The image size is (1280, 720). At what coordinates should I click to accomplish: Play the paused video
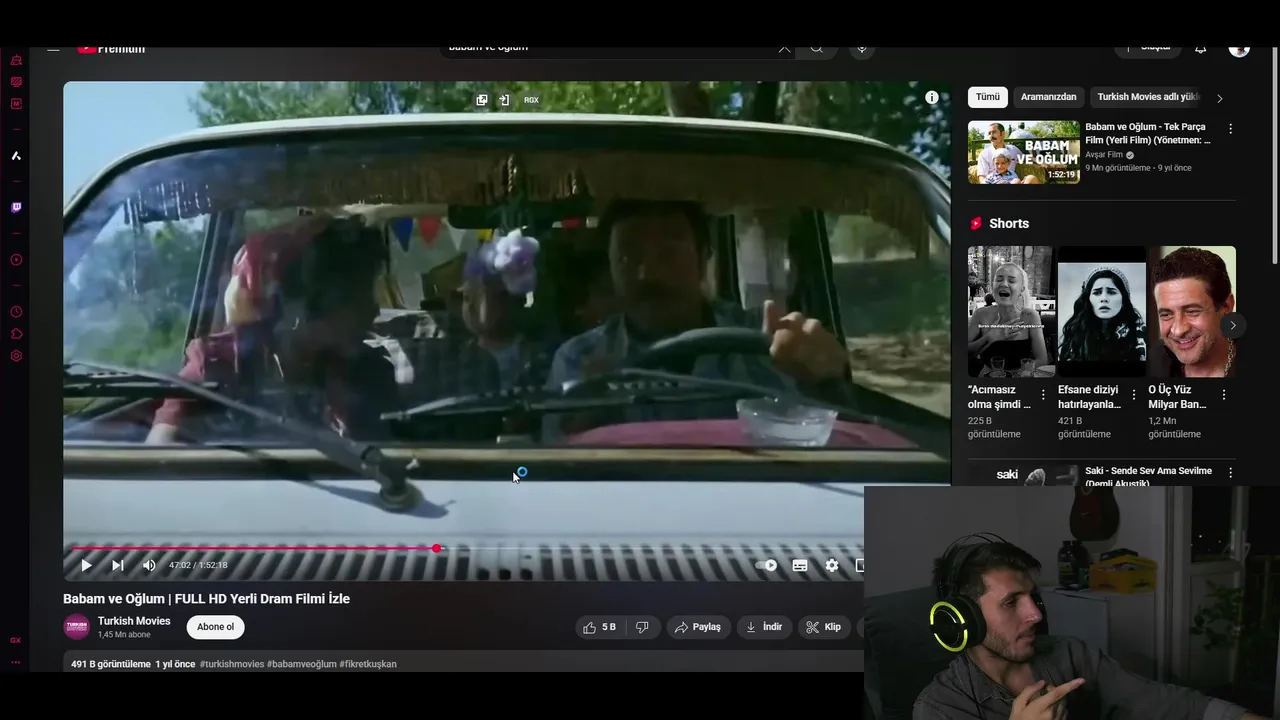click(86, 565)
